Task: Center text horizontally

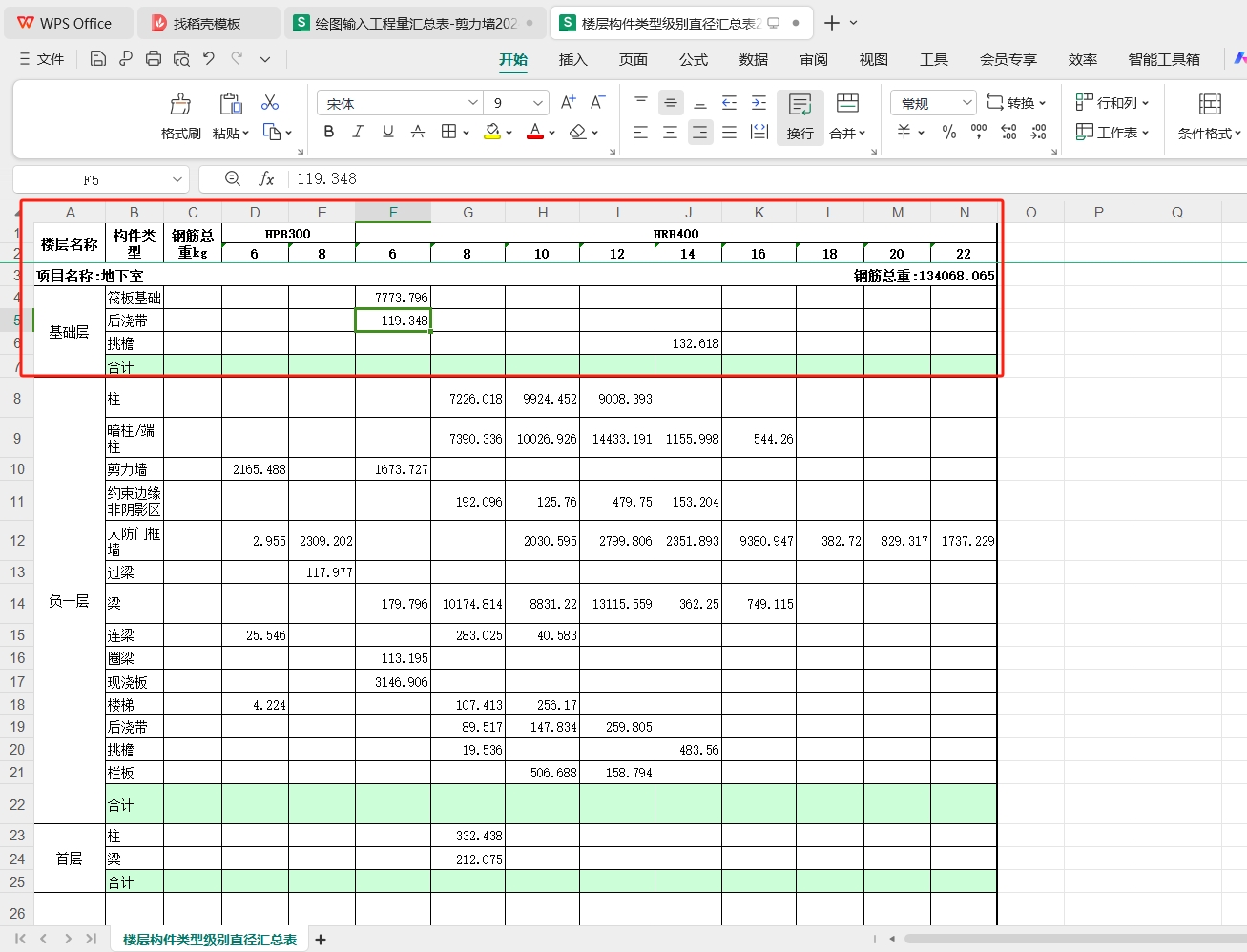Action: coord(671,133)
